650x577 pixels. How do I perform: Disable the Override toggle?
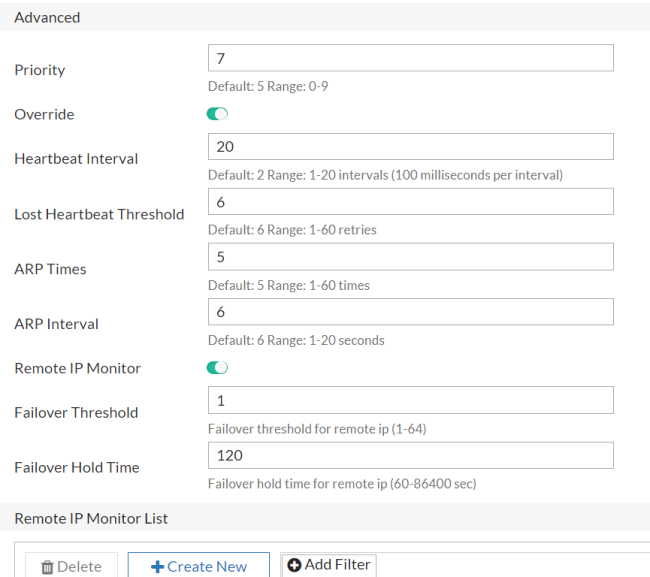tap(218, 114)
